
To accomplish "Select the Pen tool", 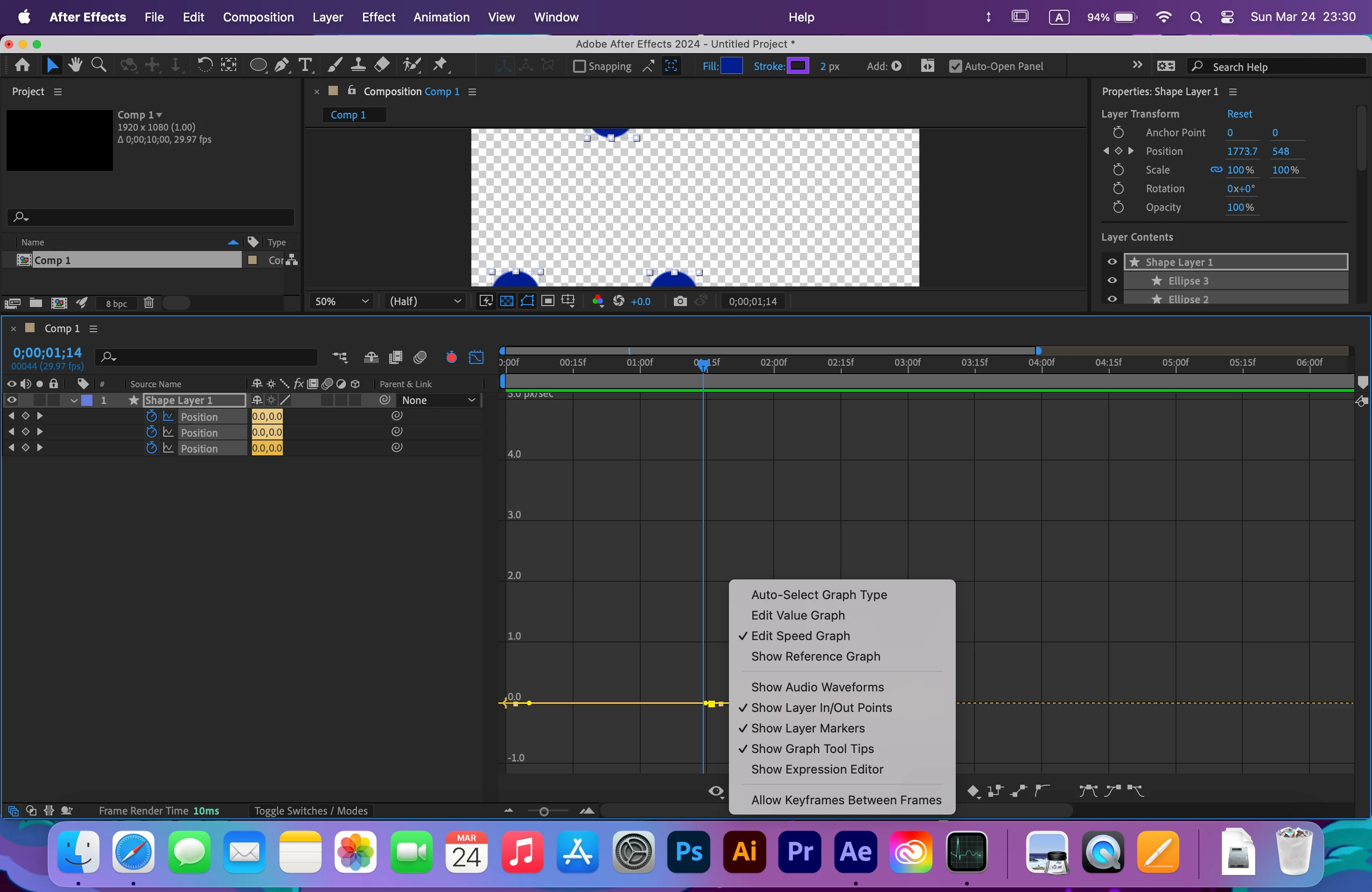I will [x=282, y=65].
